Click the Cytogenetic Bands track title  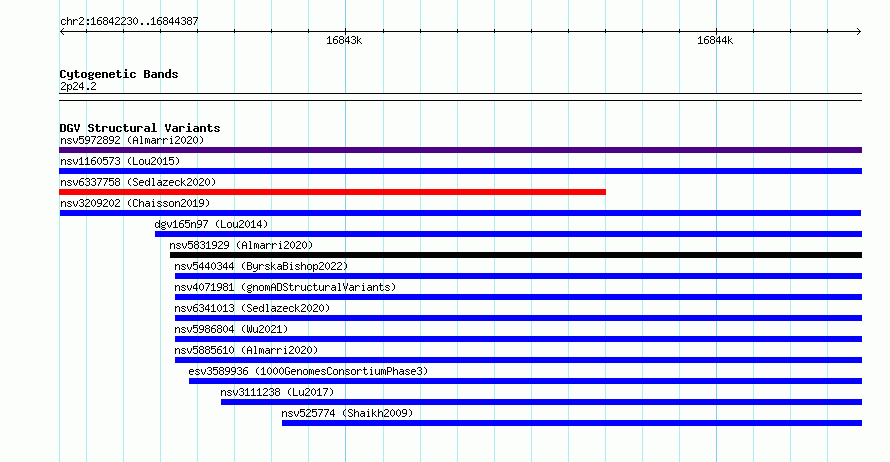pyautogui.click(x=119, y=74)
